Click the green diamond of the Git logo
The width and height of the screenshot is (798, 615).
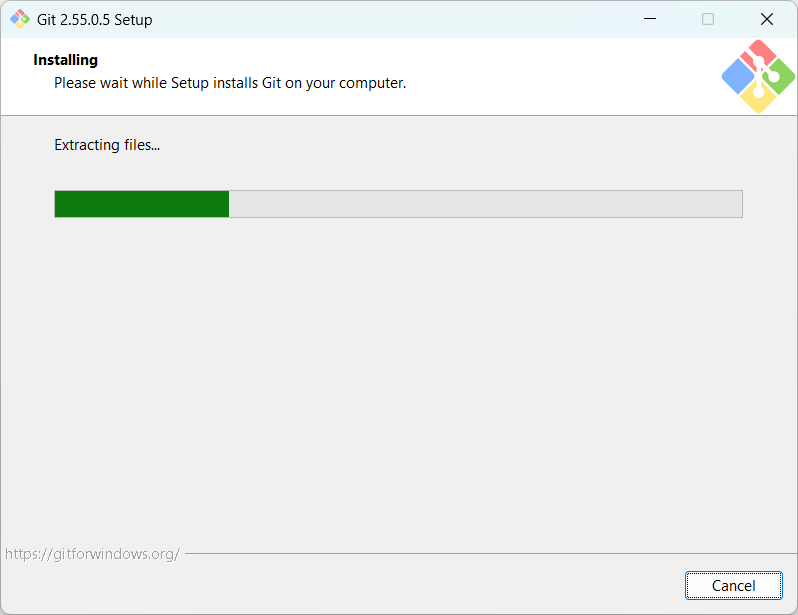pyautogui.click(x=779, y=77)
